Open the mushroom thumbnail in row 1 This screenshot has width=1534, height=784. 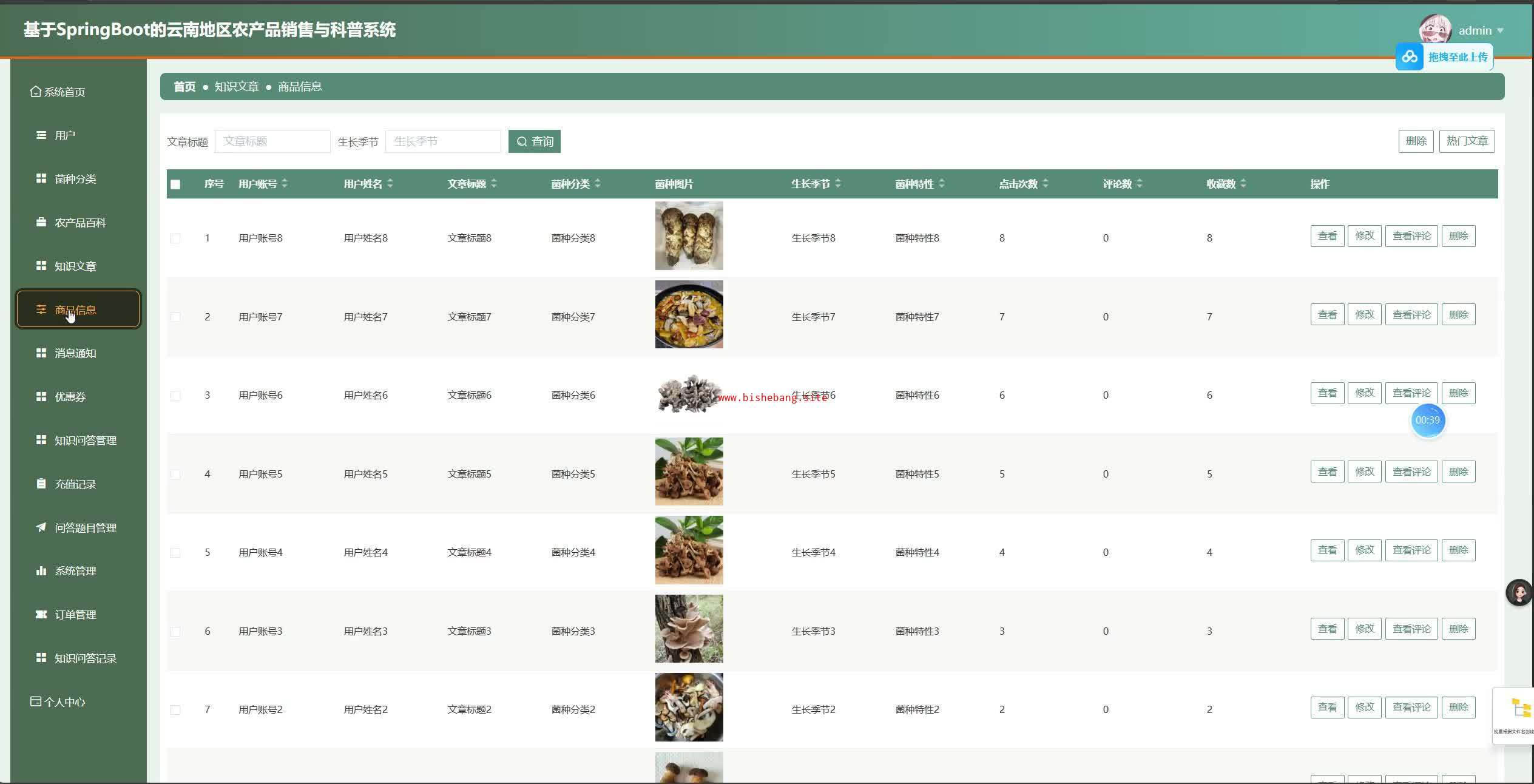pos(689,236)
